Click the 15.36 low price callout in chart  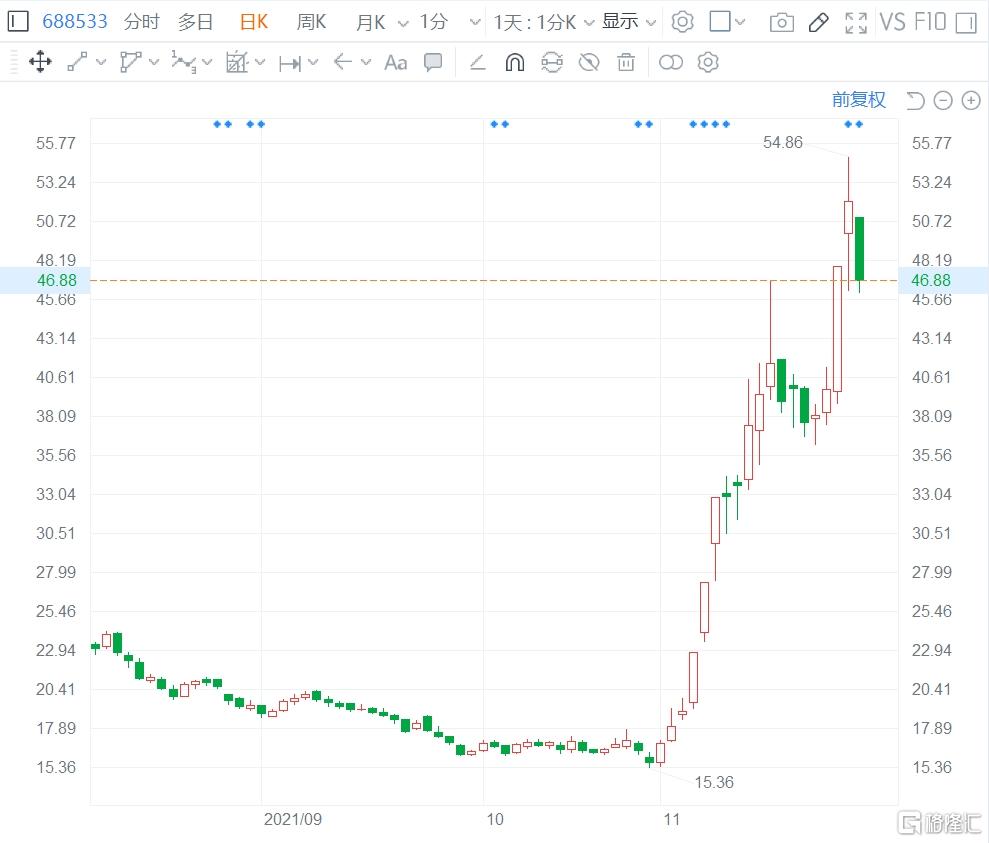[x=714, y=782]
